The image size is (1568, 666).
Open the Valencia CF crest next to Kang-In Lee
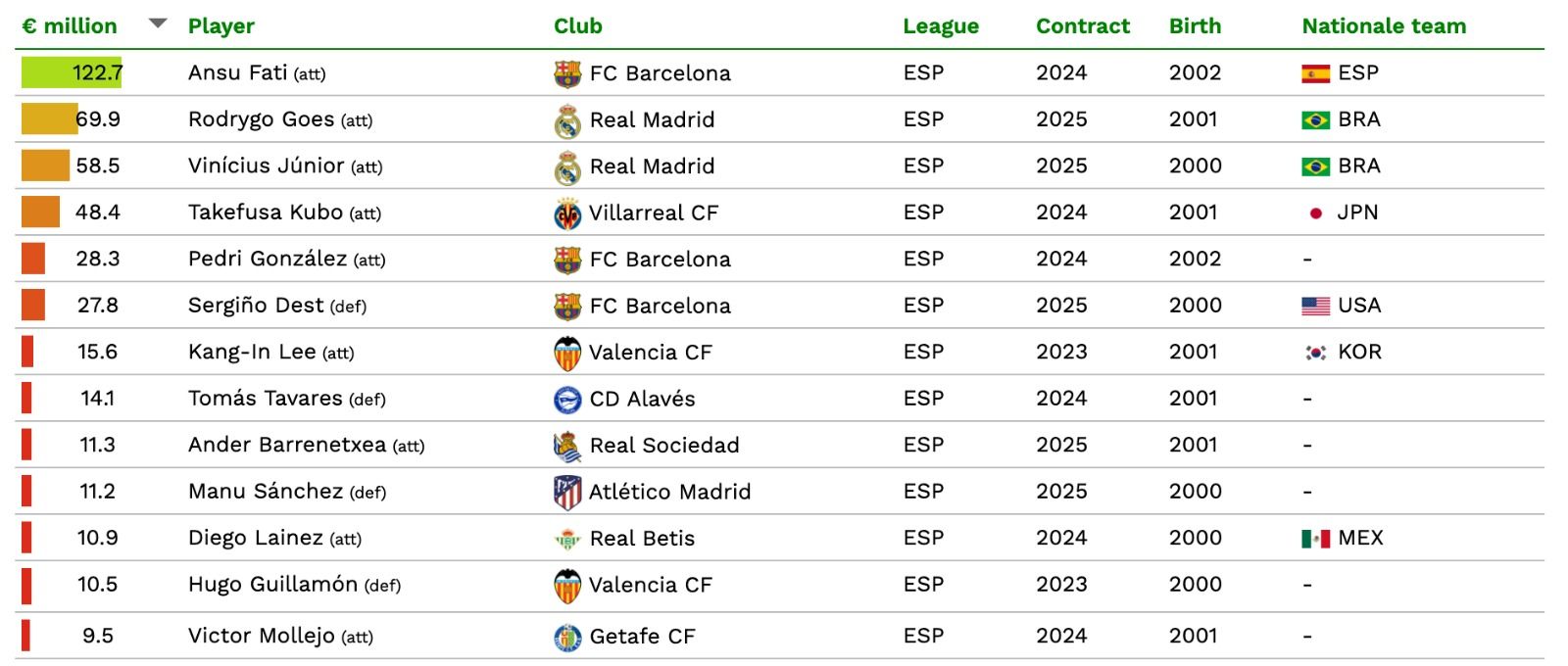click(x=566, y=352)
